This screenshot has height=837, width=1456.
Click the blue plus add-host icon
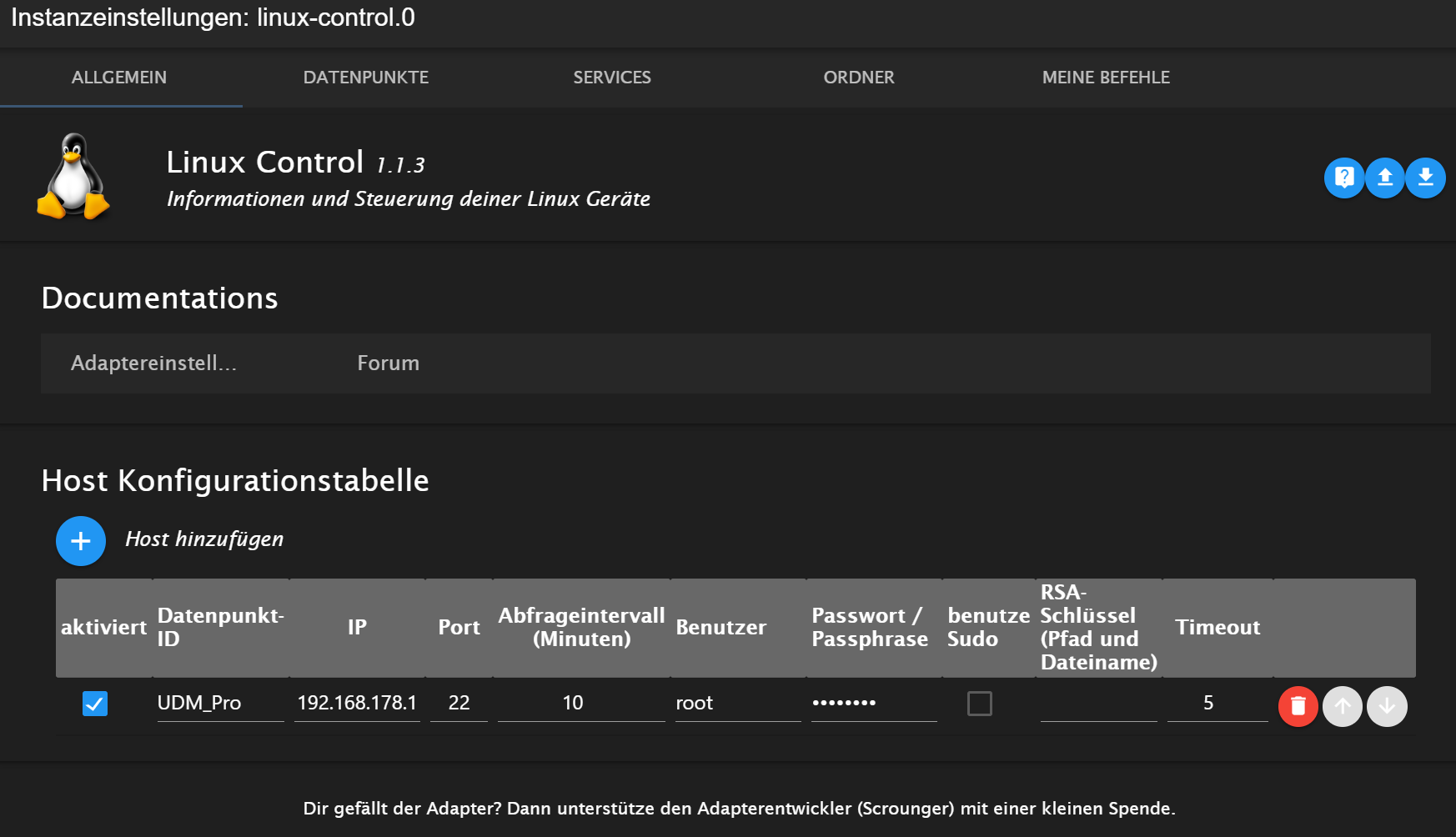tap(81, 541)
